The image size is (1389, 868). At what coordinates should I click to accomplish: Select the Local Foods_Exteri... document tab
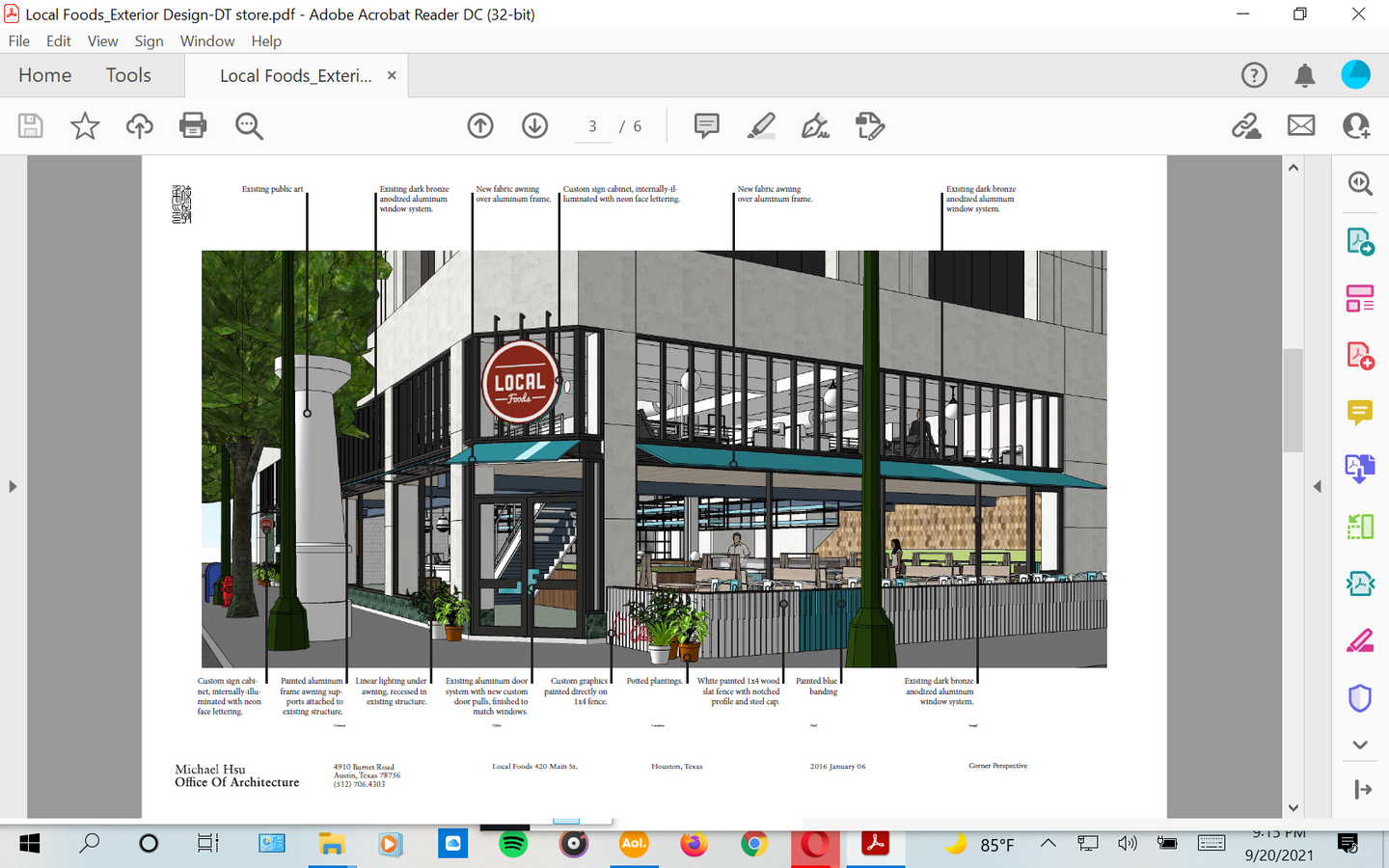pos(295,75)
